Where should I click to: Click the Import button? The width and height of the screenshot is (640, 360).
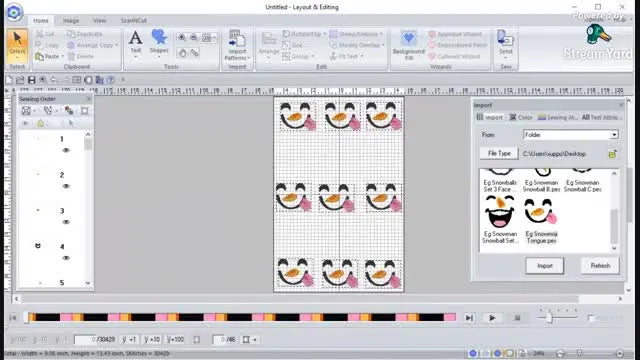(544, 266)
